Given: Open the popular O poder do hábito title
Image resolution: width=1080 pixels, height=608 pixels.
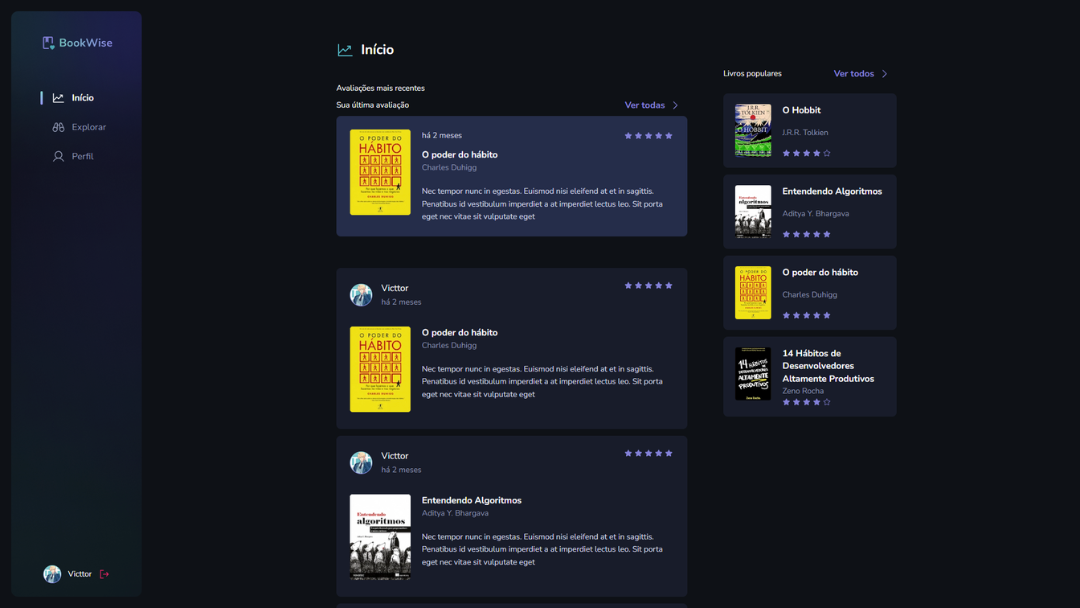Looking at the screenshot, I should pos(820,273).
